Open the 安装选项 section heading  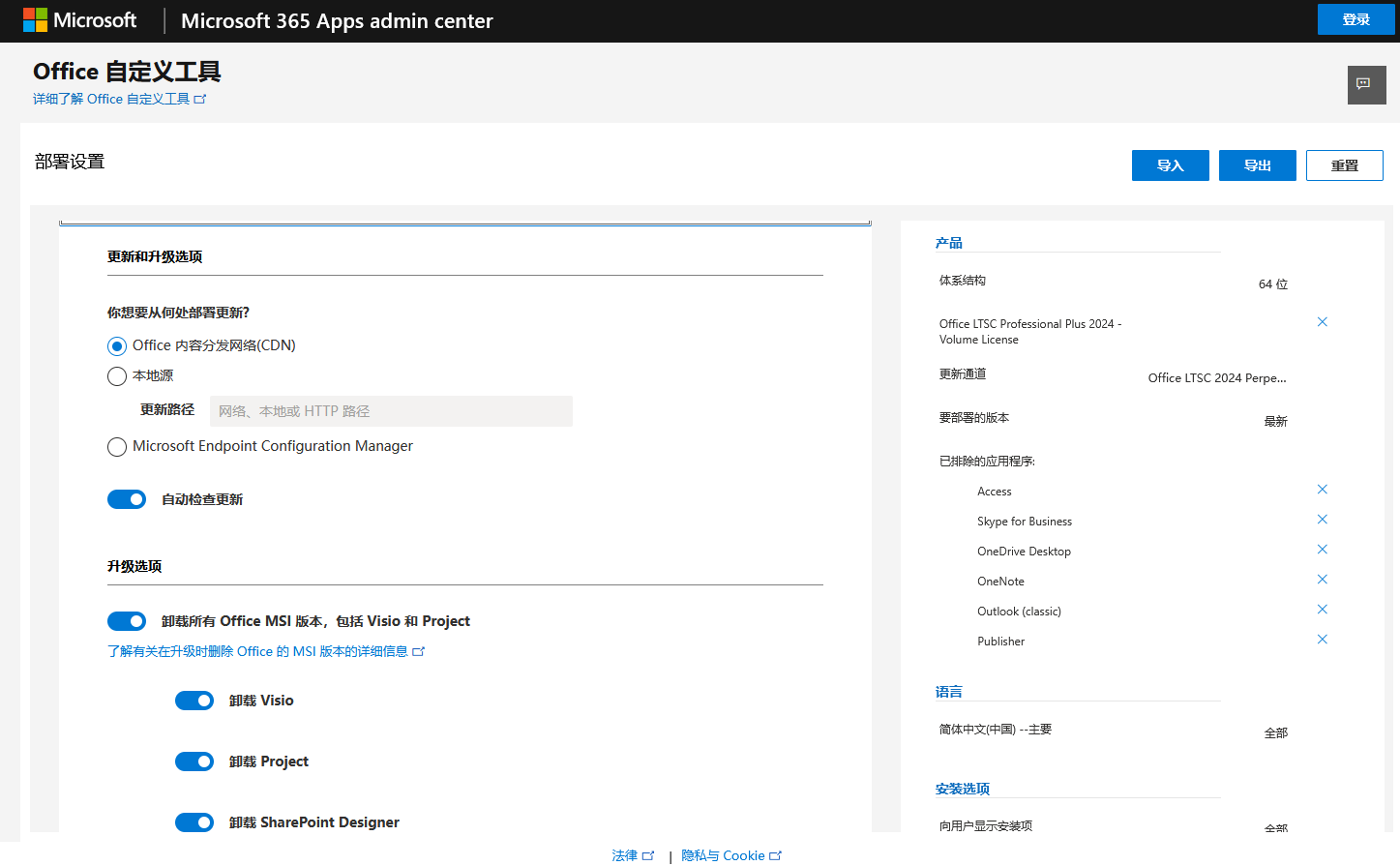(x=963, y=789)
